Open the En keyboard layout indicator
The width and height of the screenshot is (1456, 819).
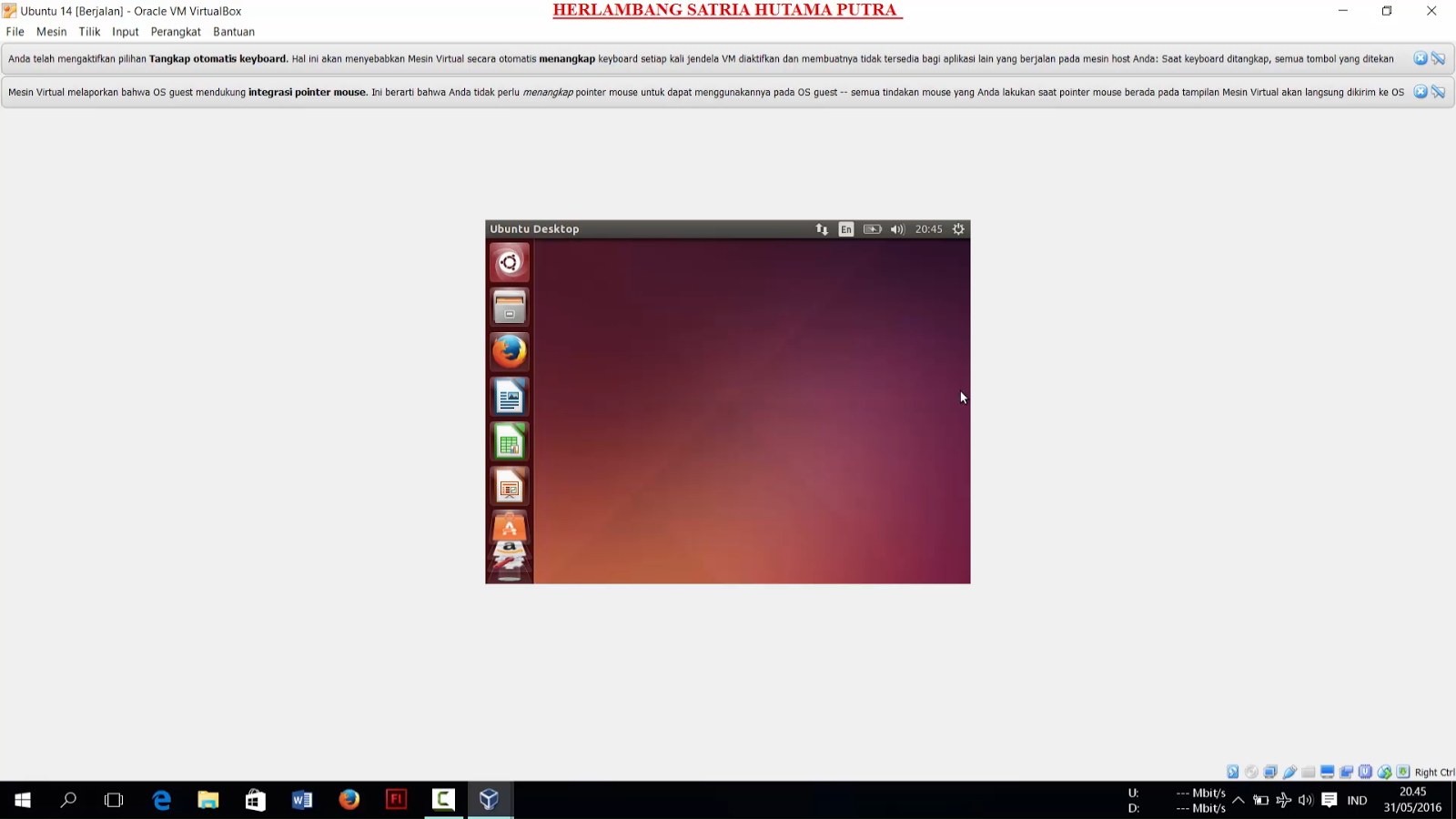point(846,229)
